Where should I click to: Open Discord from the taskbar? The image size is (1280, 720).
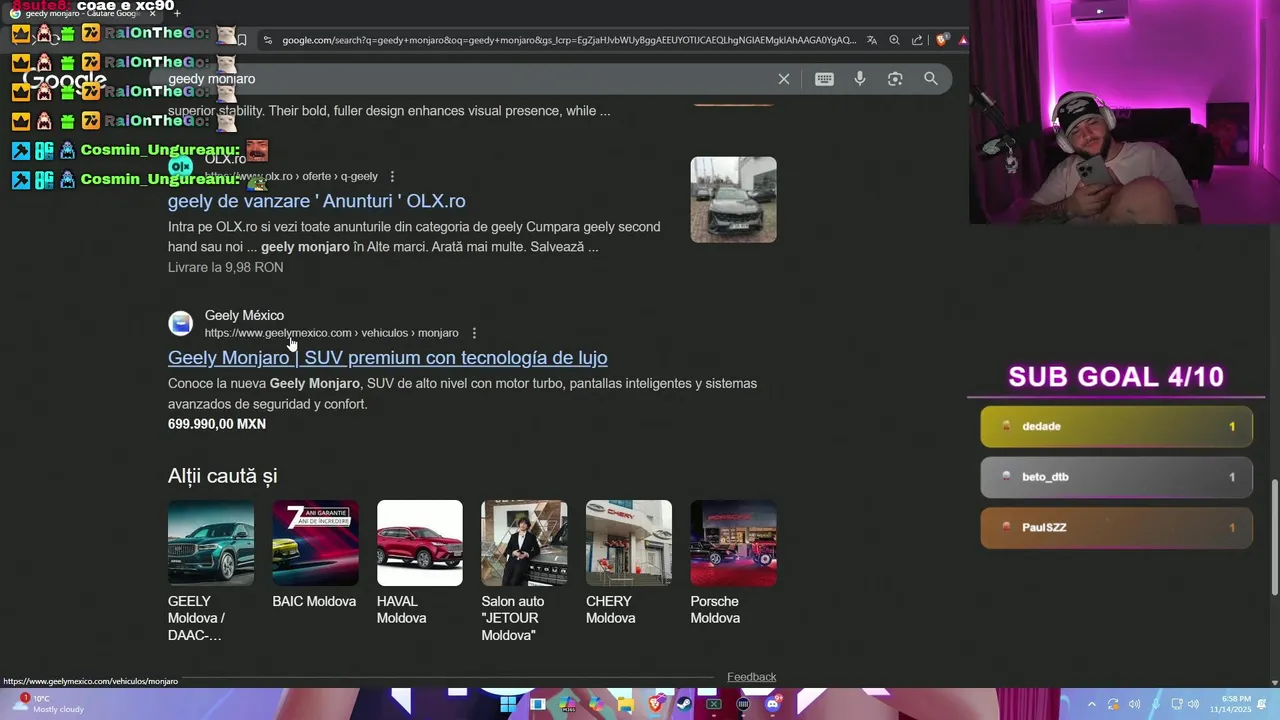[x=772, y=704]
